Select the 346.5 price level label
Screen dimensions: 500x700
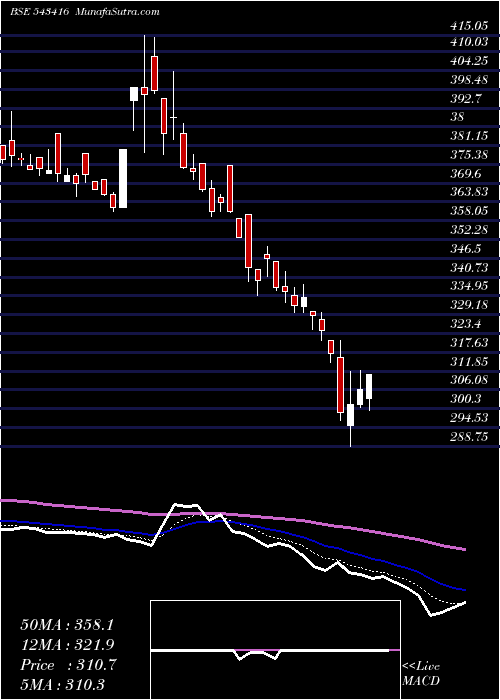pyautogui.click(x=466, y=249)
